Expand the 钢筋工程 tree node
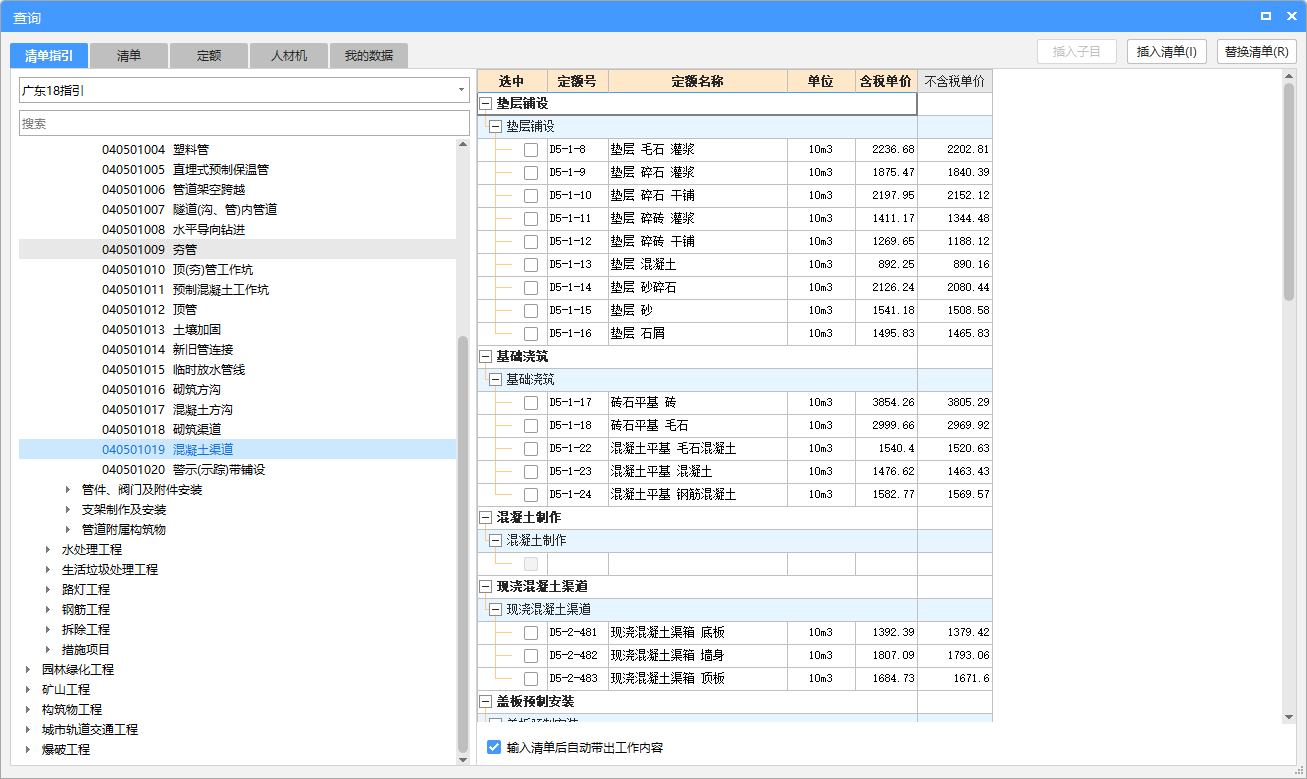 click(x=48, y=610)
